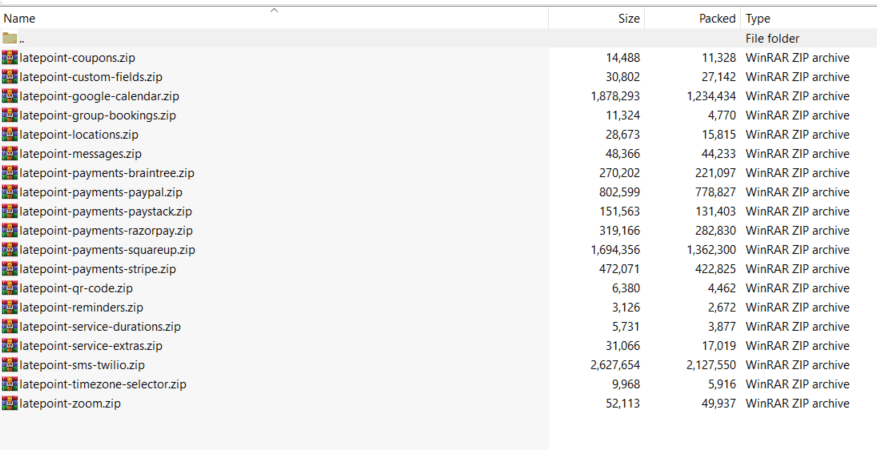The width and height of the screenshot is (877, 450).
Task: Select the file name latepoint-payments-braintree.zip
Action: point(107,173)
